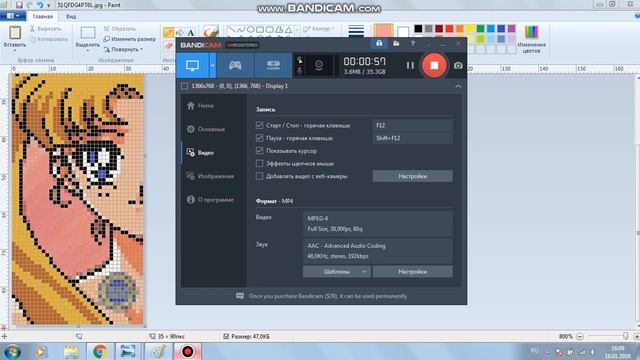
Task: Switch to Paint taskbar button
Action: coord(158,351)
